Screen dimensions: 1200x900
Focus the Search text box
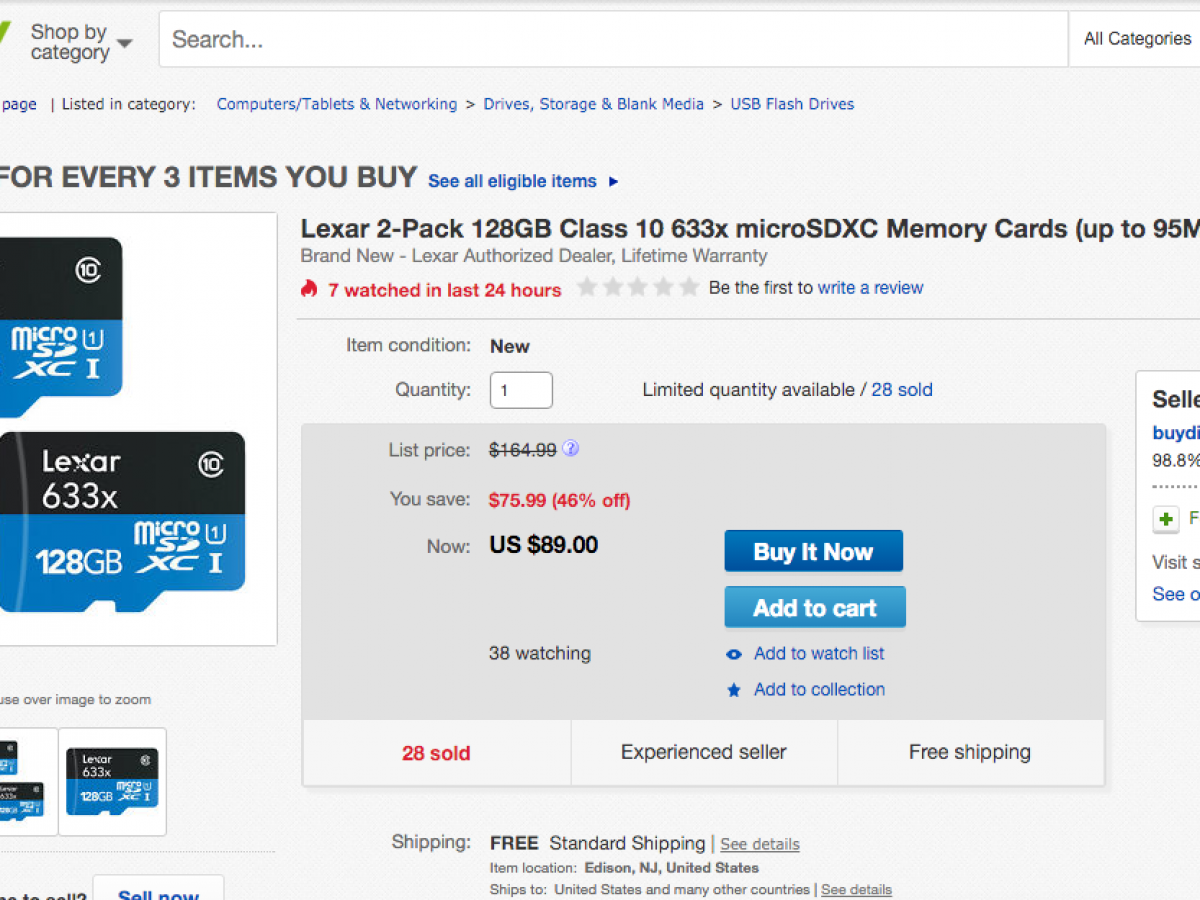coord(612,40)
